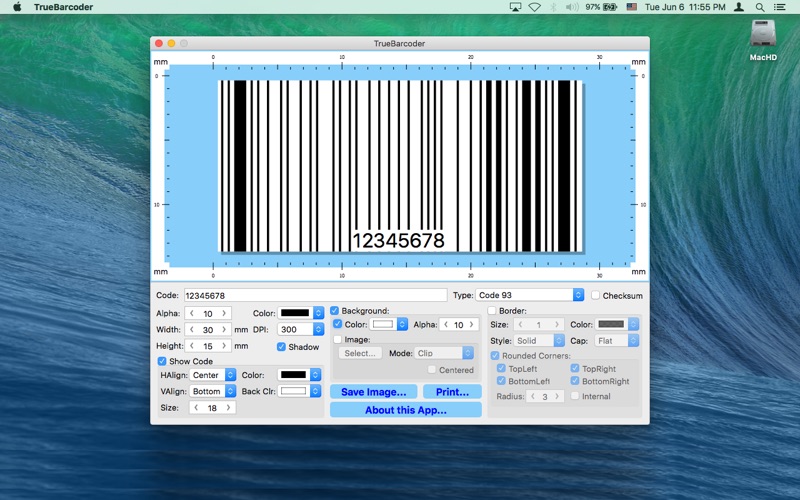This screenshot has height=500, width=800.
Task: Open the barcode Type dropdown
Action: click(530, 295)
